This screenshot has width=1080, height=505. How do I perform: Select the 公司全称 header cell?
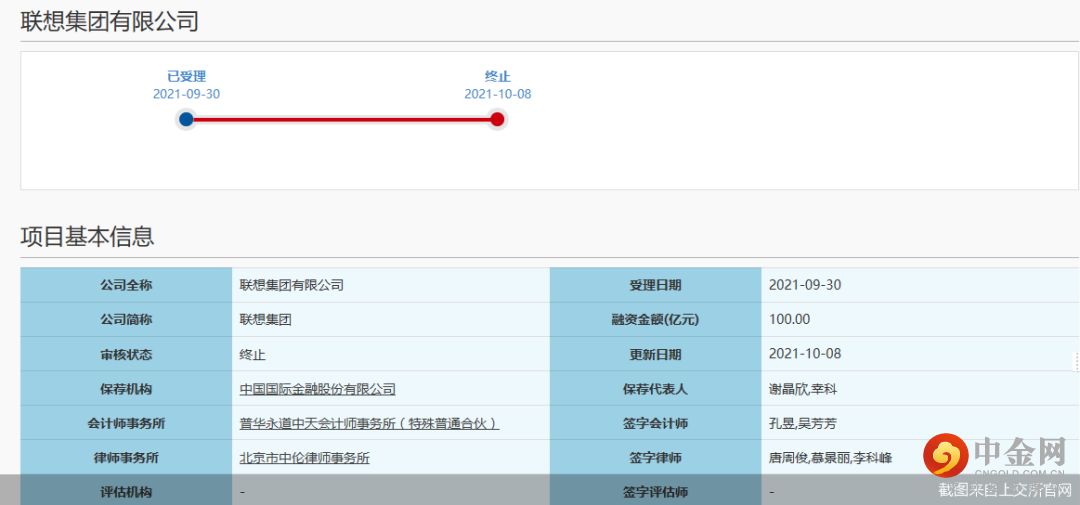point(126,285)
